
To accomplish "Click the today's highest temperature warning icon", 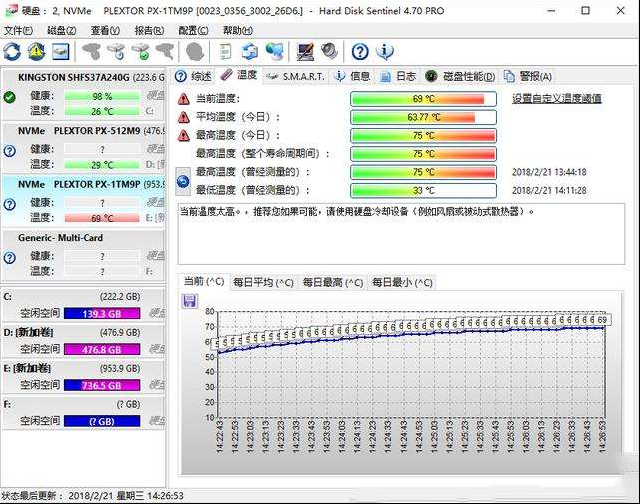I will [x=184, y=135].
